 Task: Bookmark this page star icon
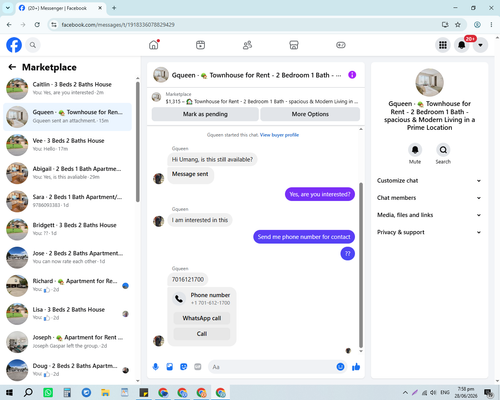tap(458, 25)
